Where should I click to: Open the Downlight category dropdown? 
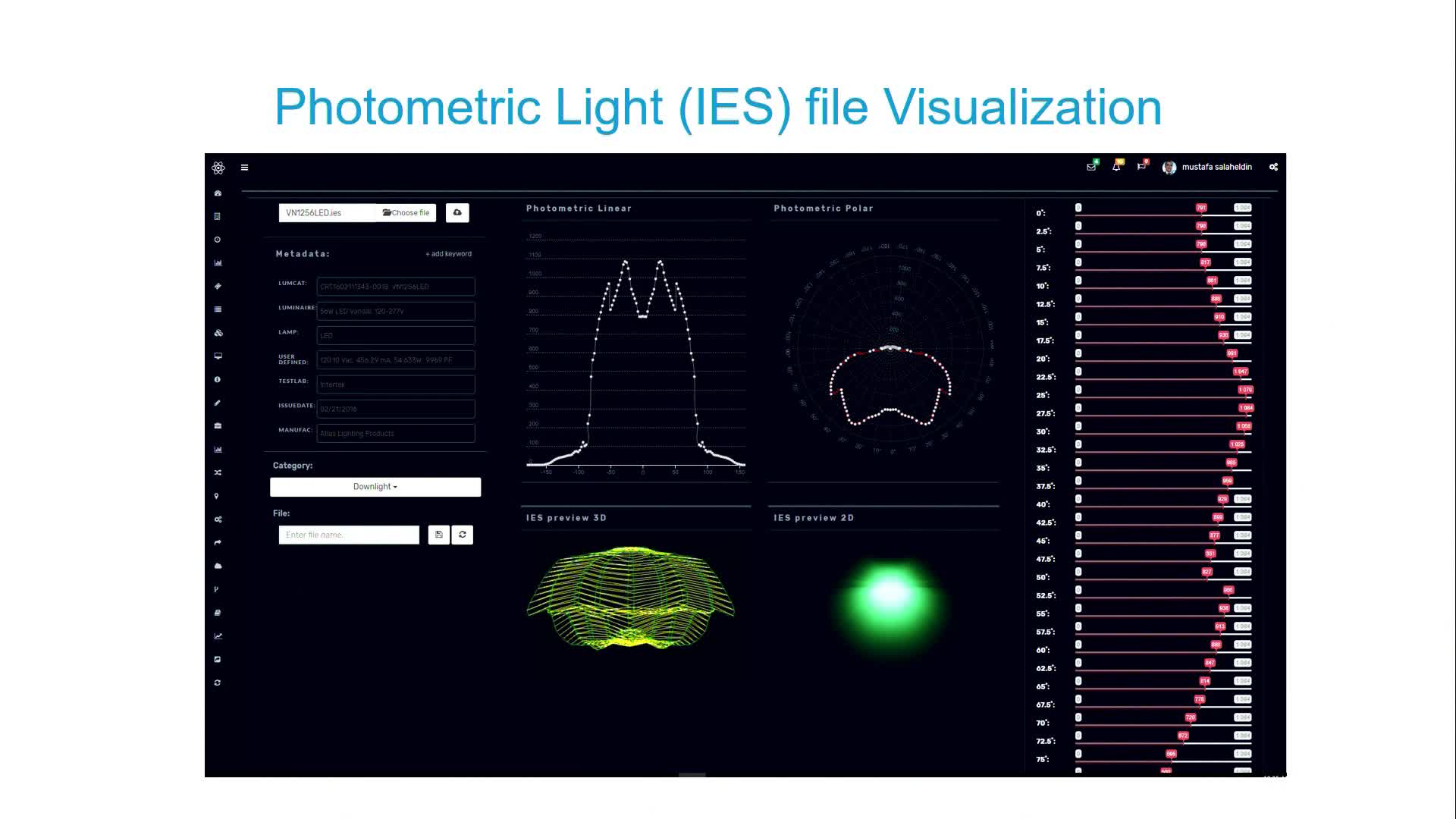pyautogui.click(x=375, y=486)
